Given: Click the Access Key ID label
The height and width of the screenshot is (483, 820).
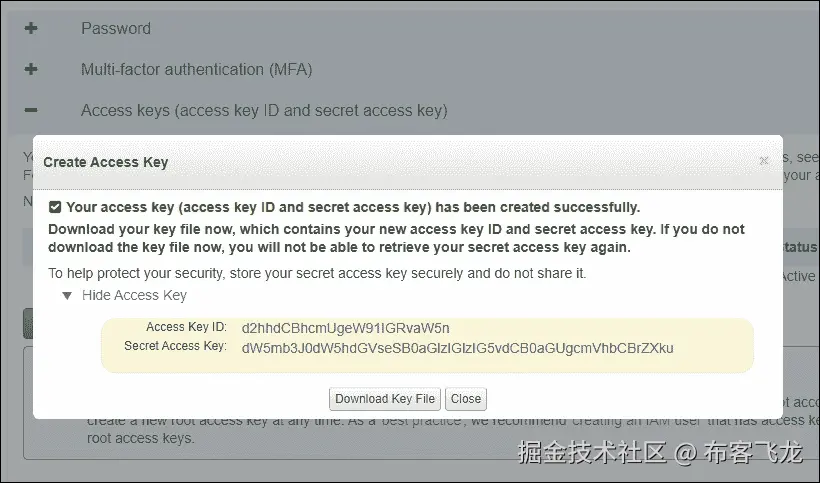Looking at the screenshot, I should point(186,327).
